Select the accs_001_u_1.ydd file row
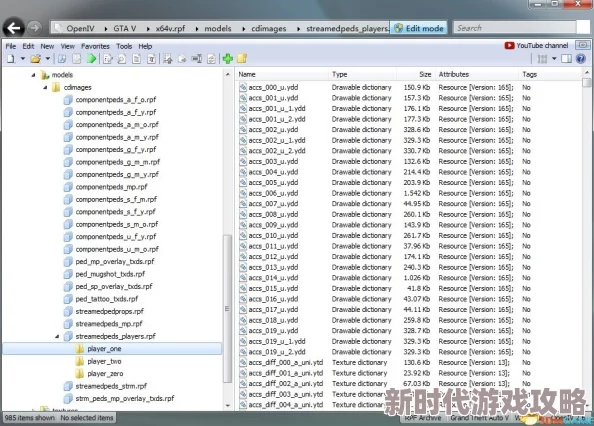The height and width of the screenshot is (426, 594). pyautogui.click(x=408, y=109)
